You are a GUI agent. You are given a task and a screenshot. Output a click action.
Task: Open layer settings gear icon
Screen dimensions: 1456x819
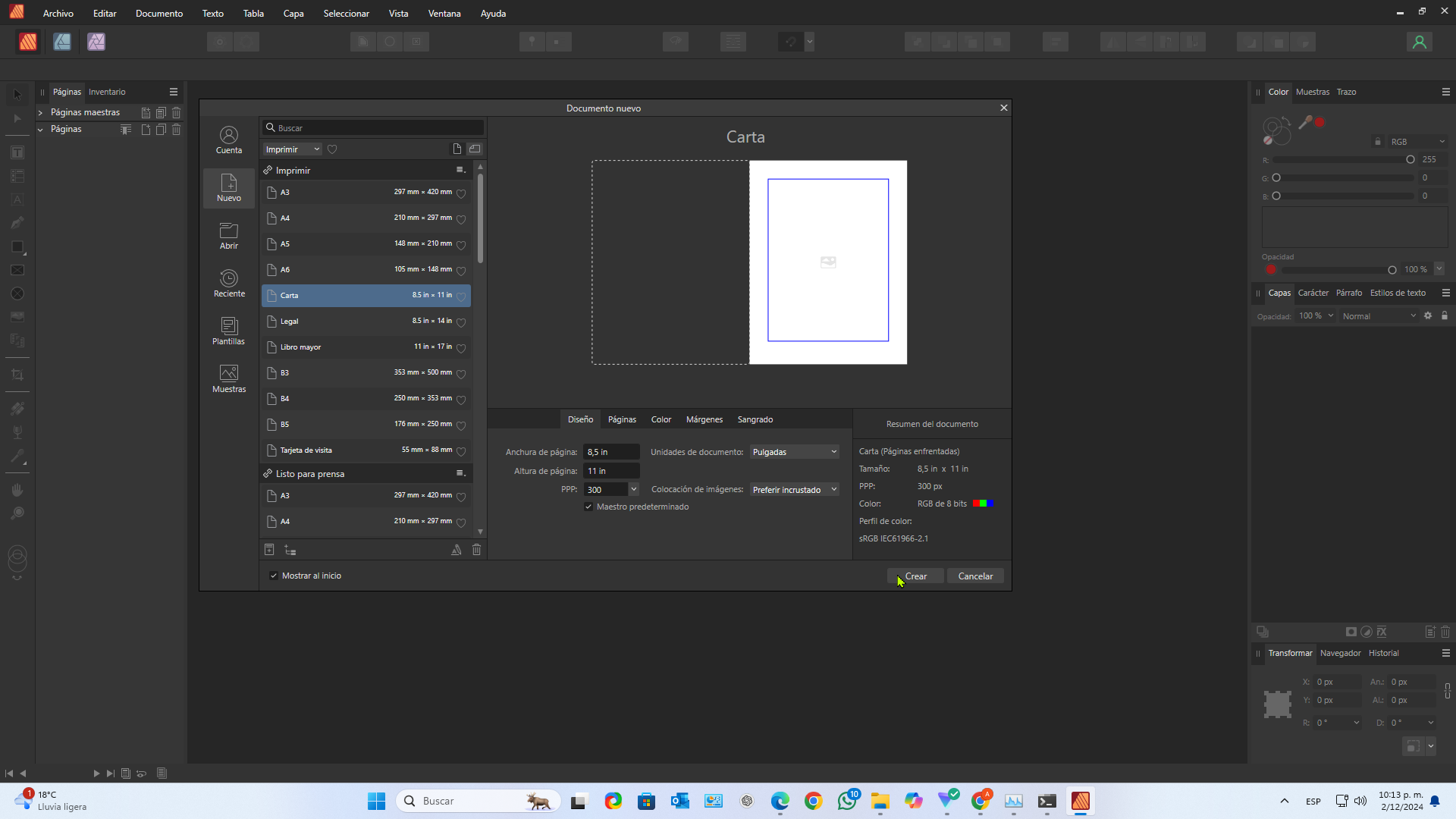point(1428,315)
